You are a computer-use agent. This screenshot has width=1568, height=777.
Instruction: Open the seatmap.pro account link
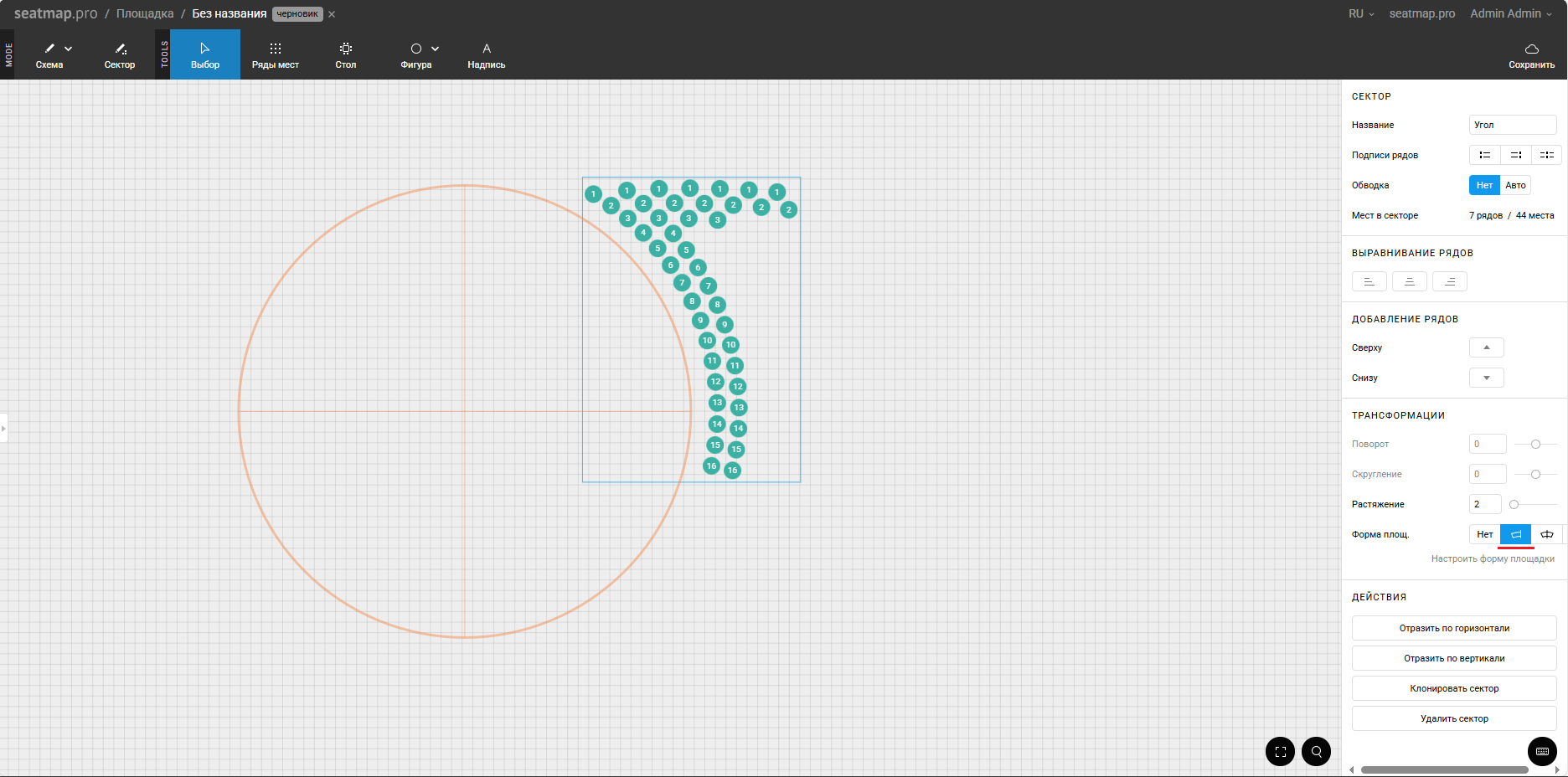coord(1421,13)
